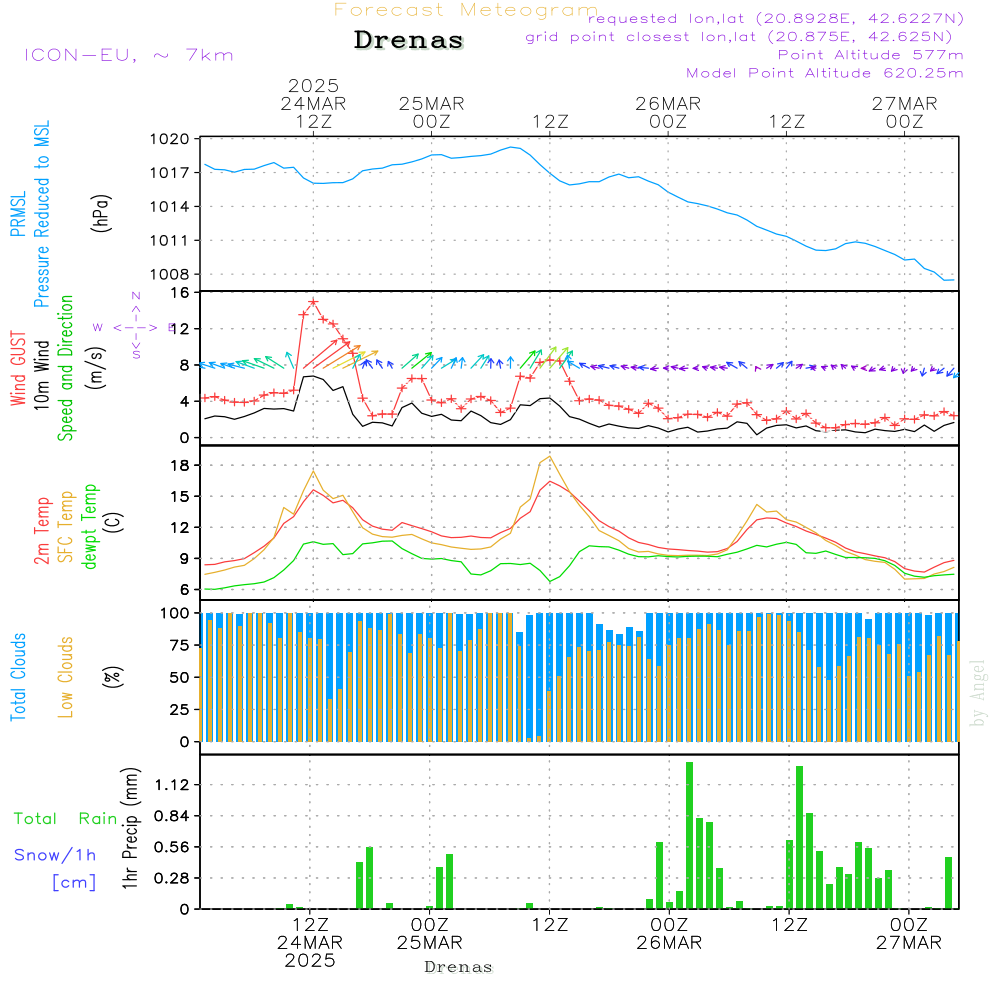
Task: Select the Forecast Meteogram heading
Action: [465, 10]
